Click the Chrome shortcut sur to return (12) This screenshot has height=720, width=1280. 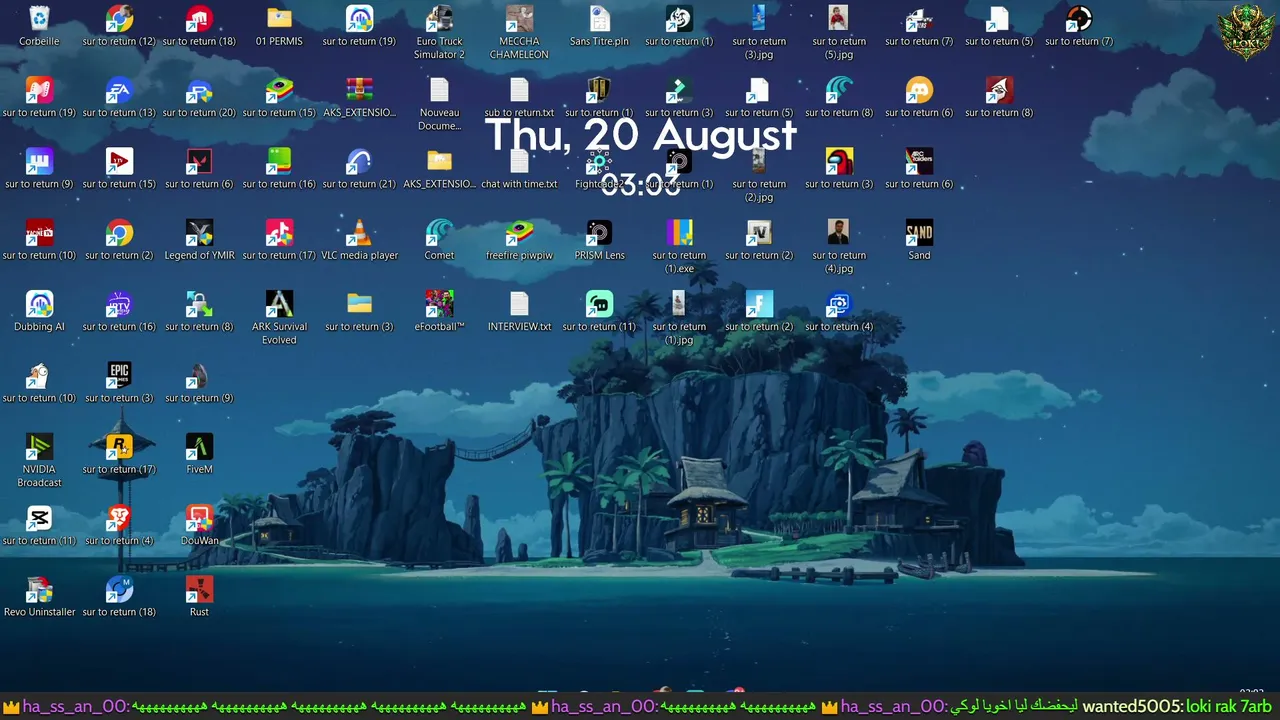coord(119,26)
